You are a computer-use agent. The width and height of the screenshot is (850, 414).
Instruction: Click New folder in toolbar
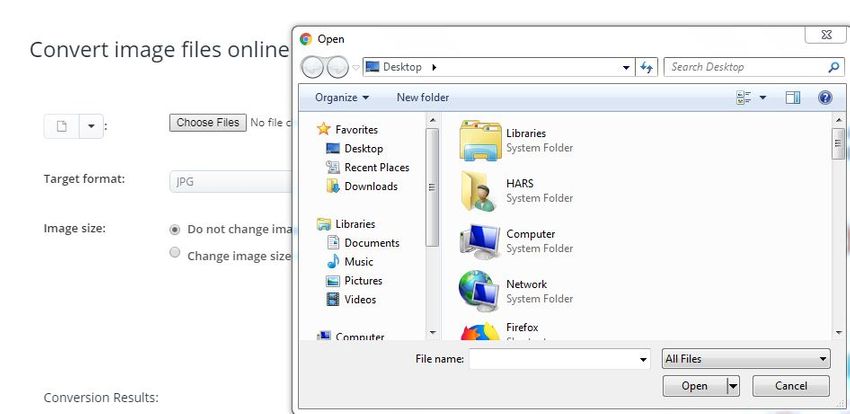(422, 97)
